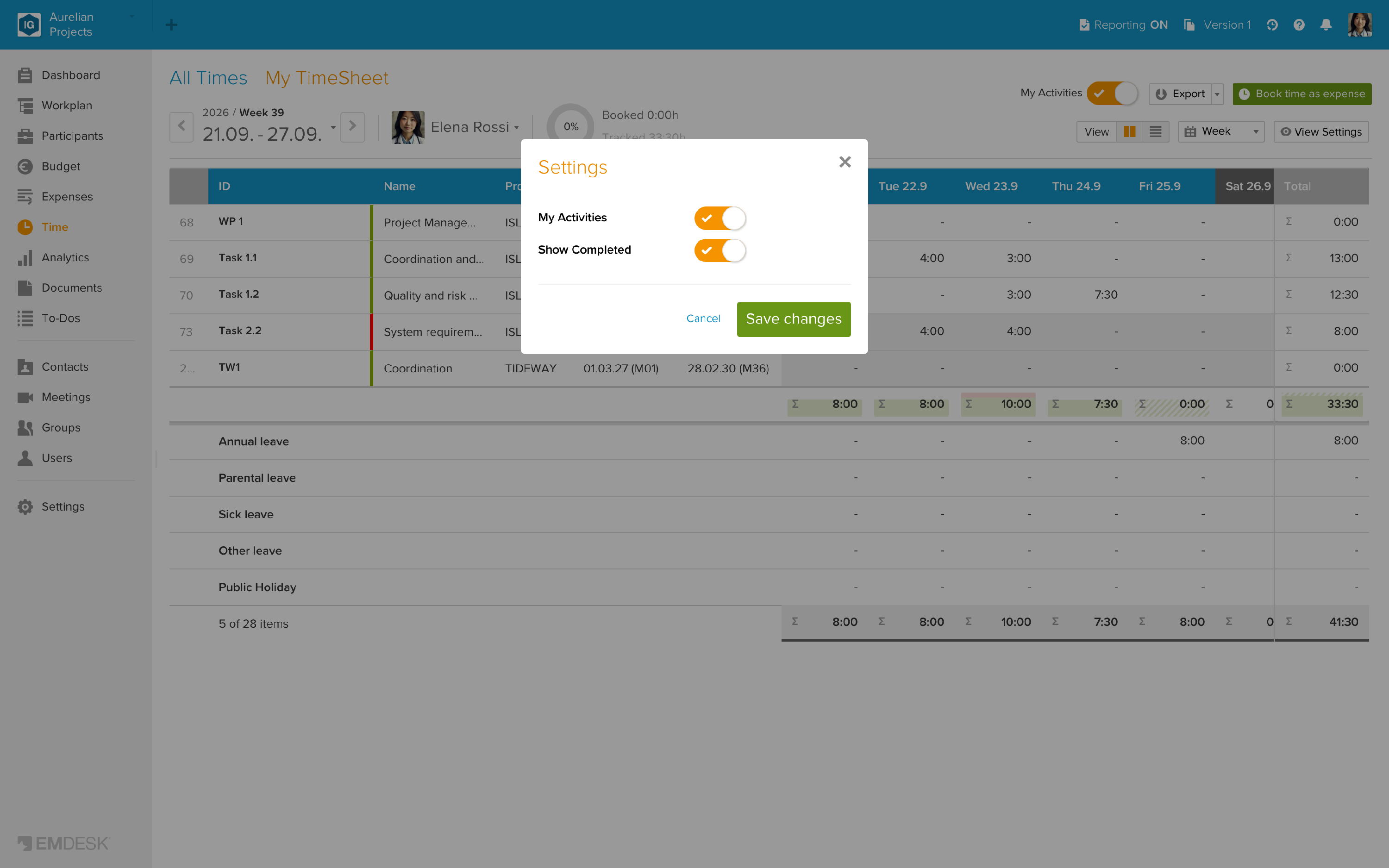Open the Meetings camera icon

tap(25, 397)
